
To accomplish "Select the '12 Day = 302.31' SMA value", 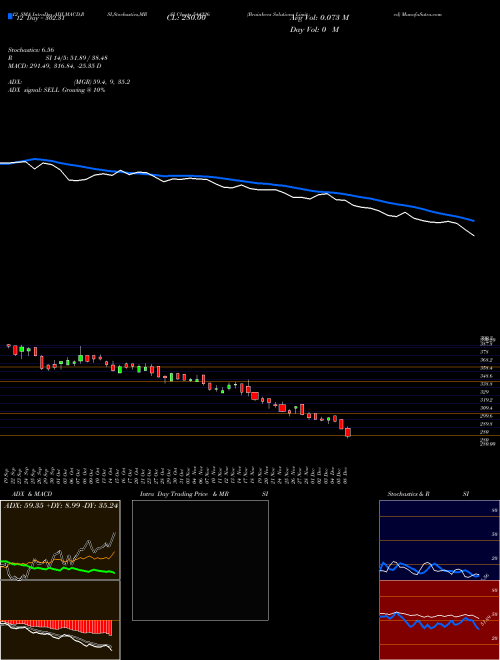I will (x=40, y=18).
